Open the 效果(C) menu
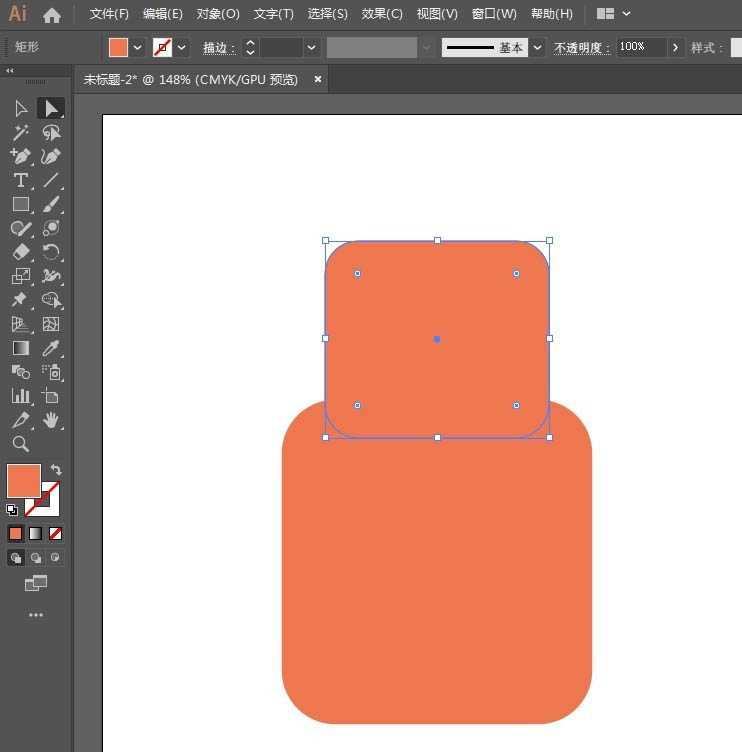This screenshot has height=752, width=742. (x=382, y=14)
